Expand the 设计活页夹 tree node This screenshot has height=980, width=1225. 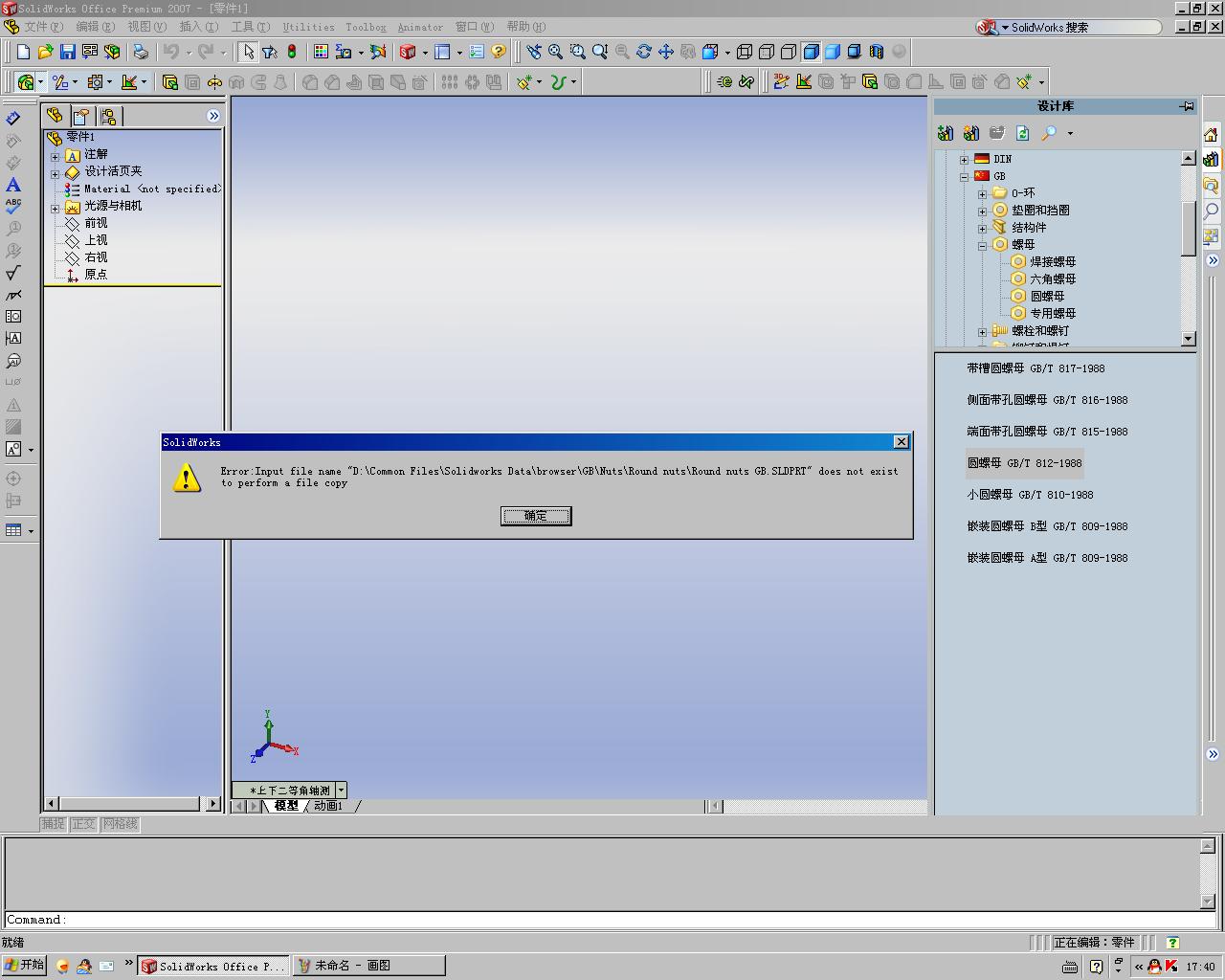pos(55,172)
